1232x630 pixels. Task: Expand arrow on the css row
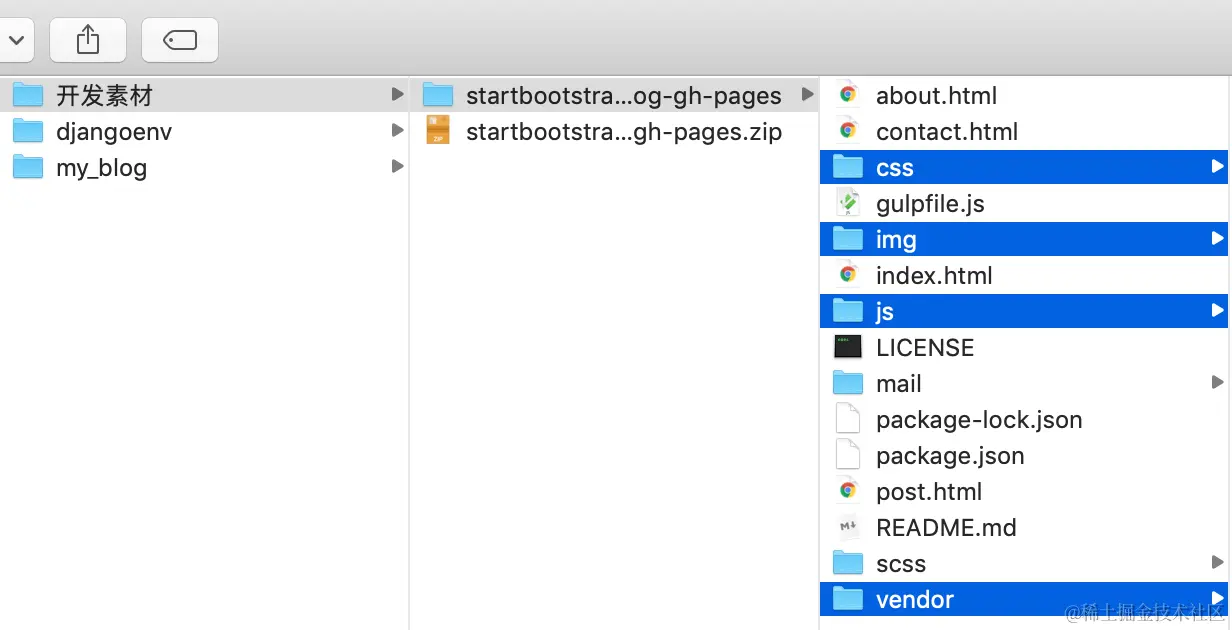tap(1217, 167)
